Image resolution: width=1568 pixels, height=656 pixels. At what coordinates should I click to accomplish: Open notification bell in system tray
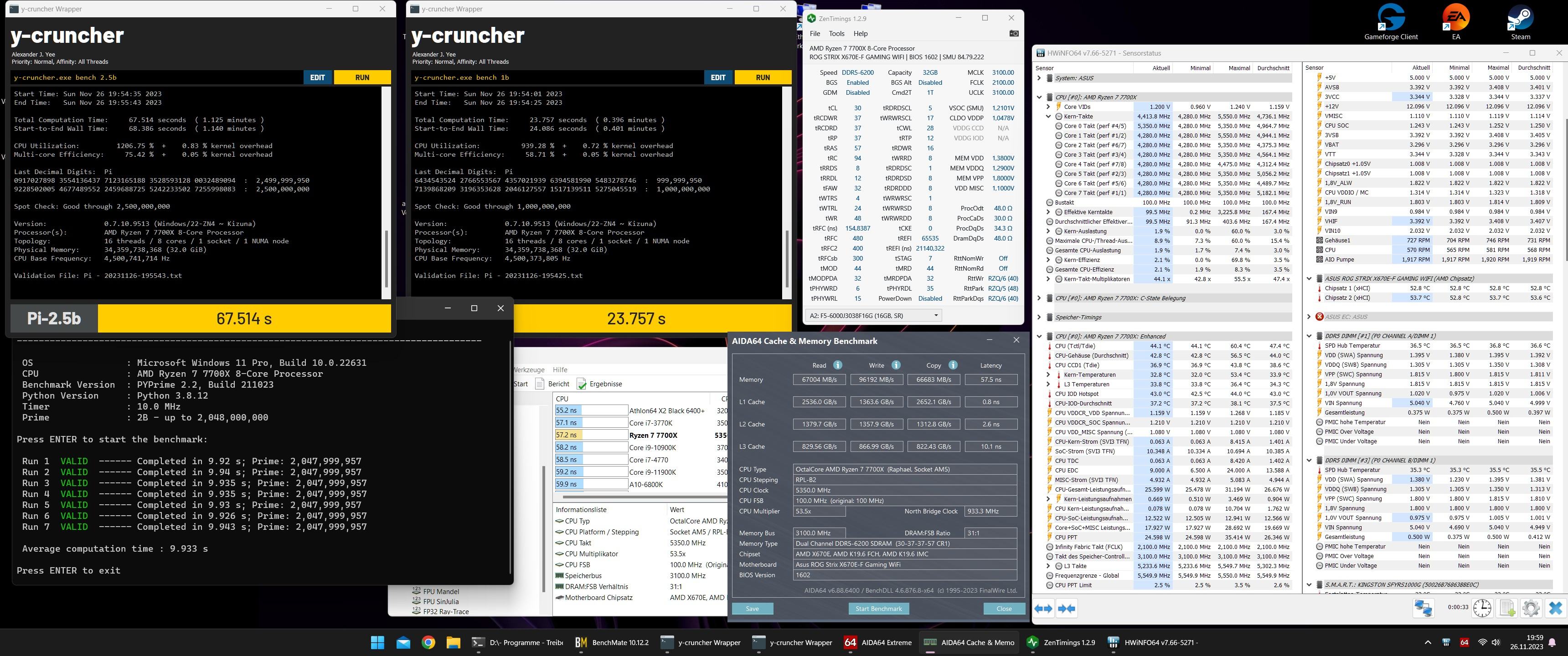click(1552, 643)
